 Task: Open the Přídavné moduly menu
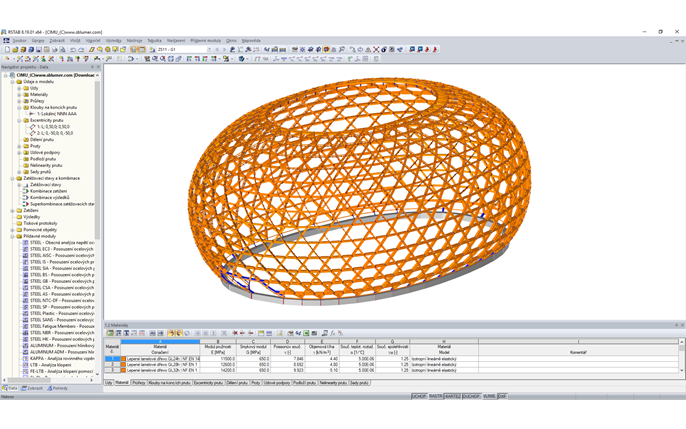pyautogui.click(x=206, y=41)
